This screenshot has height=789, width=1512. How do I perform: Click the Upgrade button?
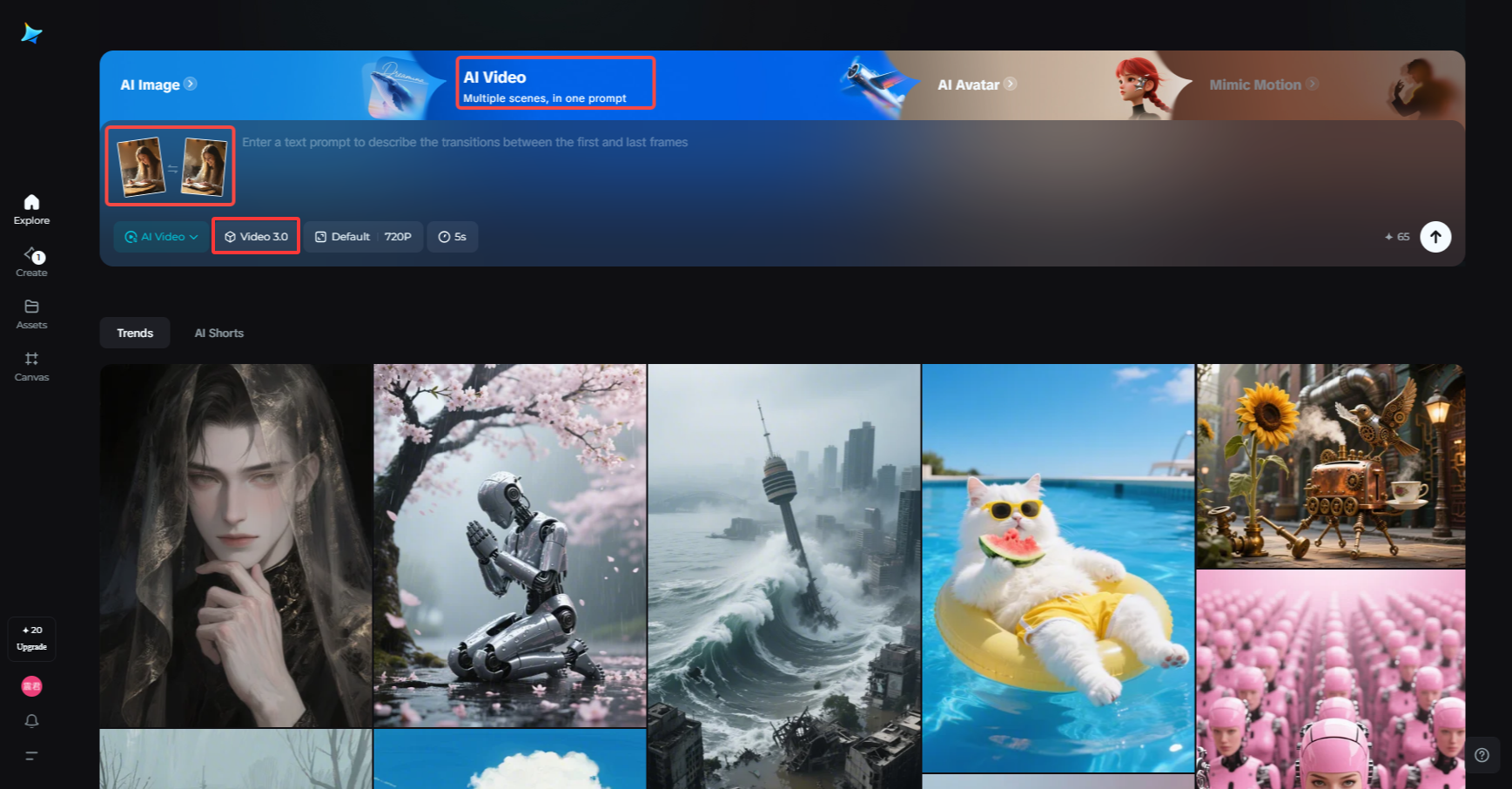31,639
